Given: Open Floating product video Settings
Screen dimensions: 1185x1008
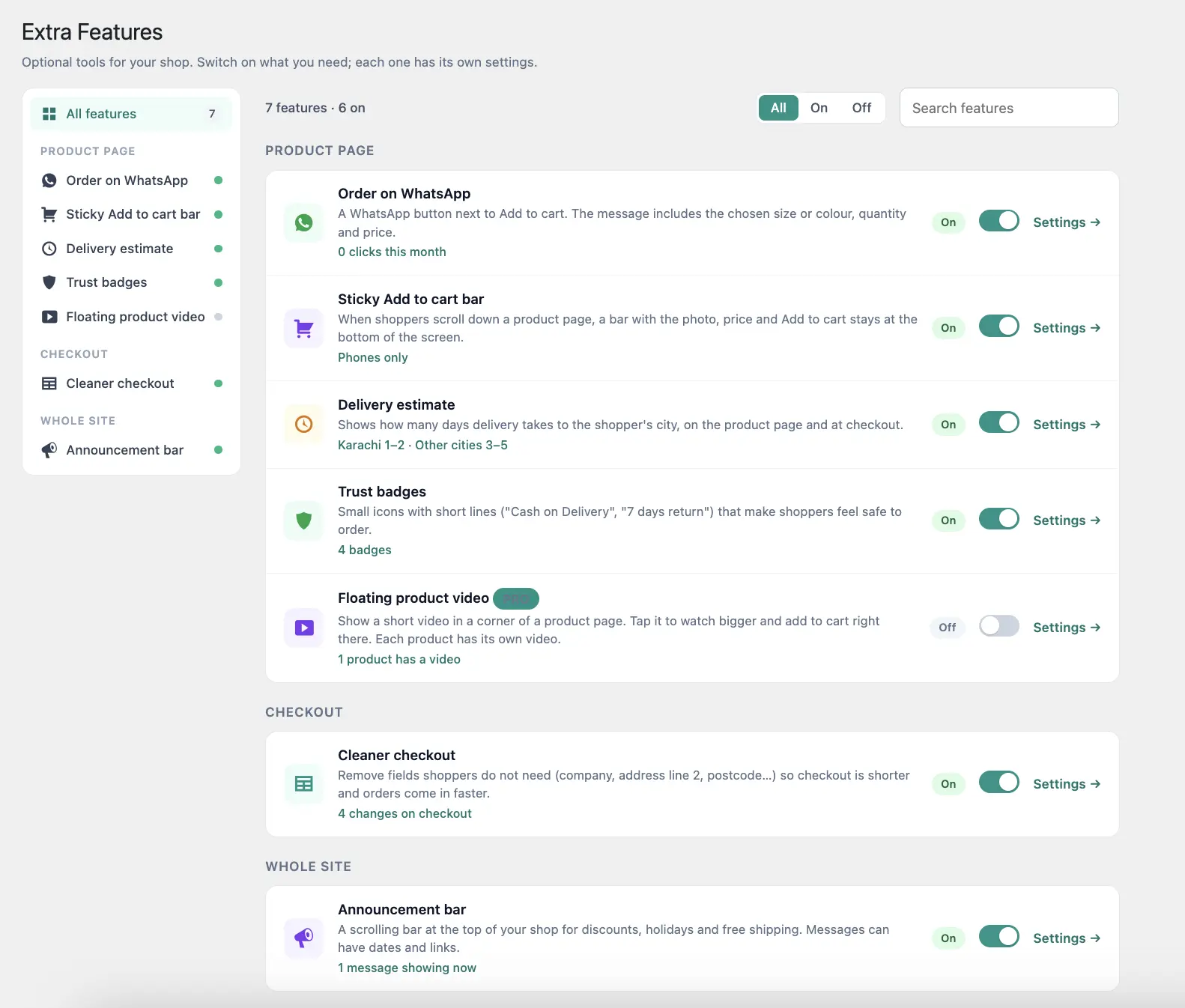Looking at the screenshot, I should [x=1067, y=628].
